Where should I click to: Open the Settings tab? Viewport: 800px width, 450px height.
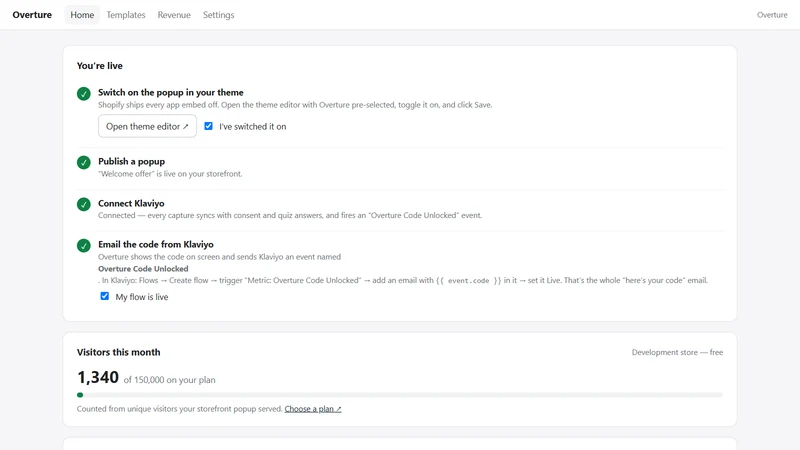click(x=218, y=15)
